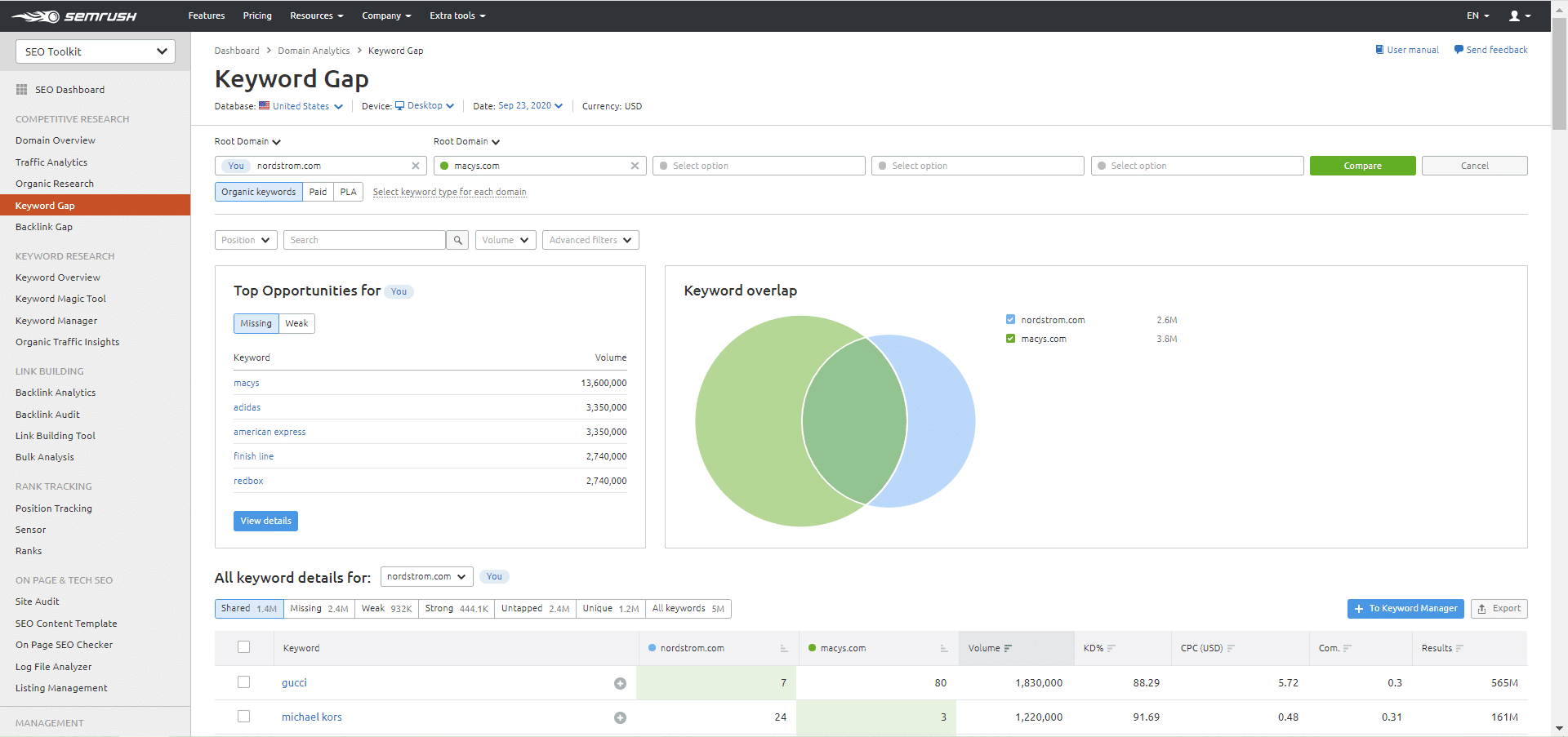Click plus icon next to gucci keyword
This screenshot has height=737, width=1568.
(x=620, y=684)
